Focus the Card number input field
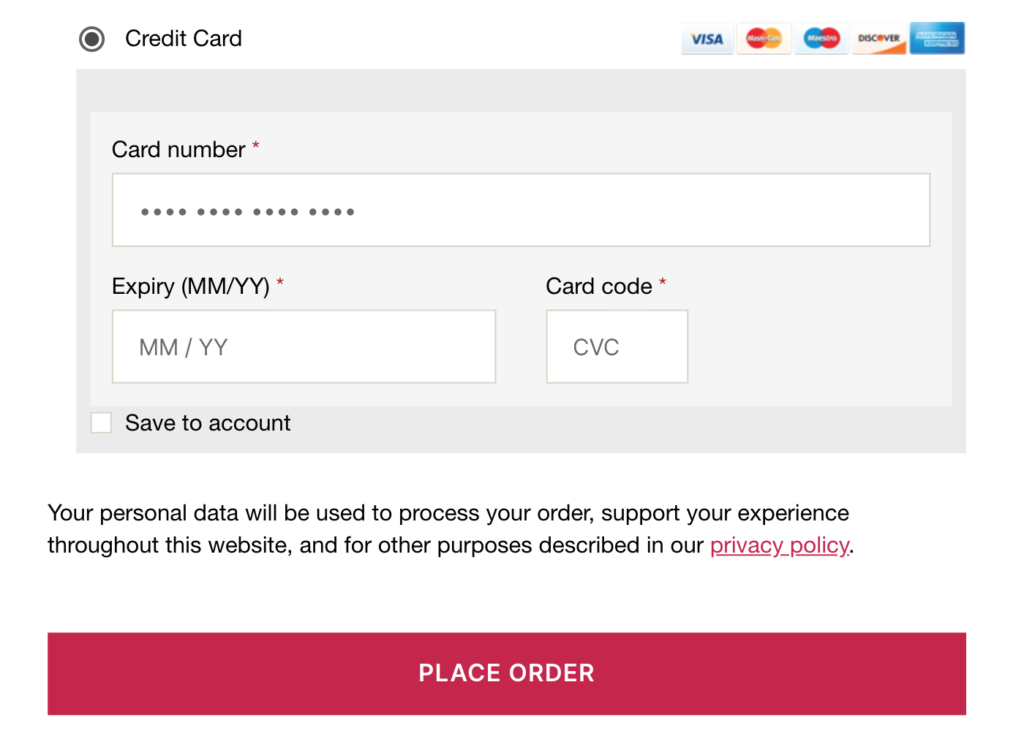1024x731 pixels. [x=520, y=210]
